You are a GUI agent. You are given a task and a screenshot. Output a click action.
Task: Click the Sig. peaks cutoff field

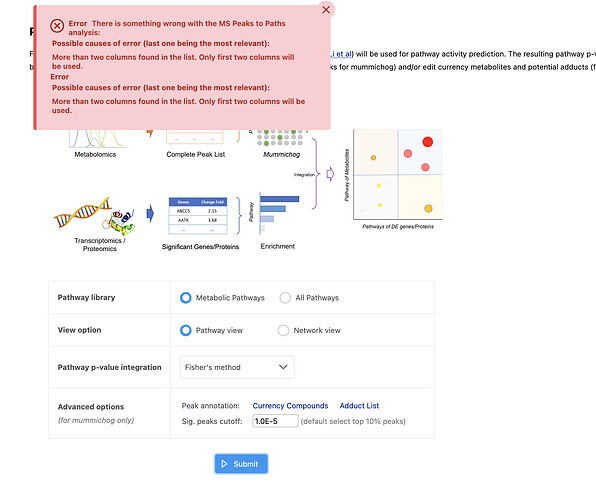(x=275, y=421)
